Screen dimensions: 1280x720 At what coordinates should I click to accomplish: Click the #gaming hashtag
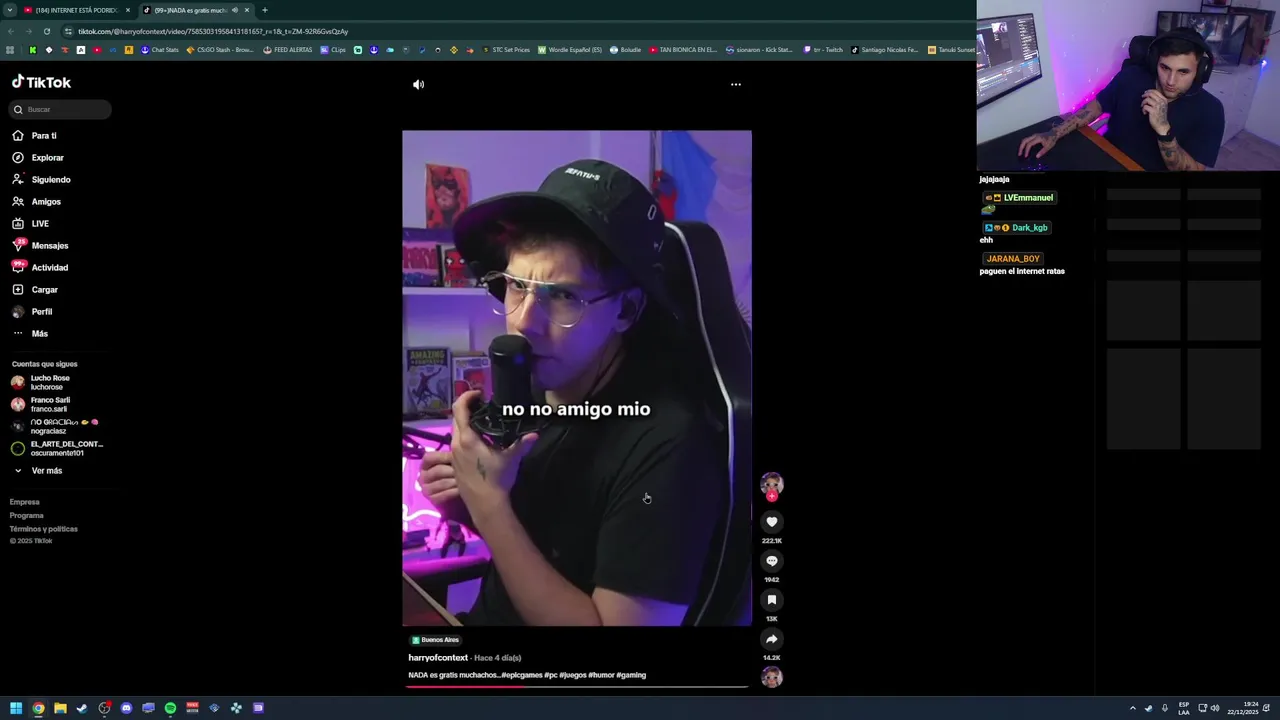[x=631, y=675]
